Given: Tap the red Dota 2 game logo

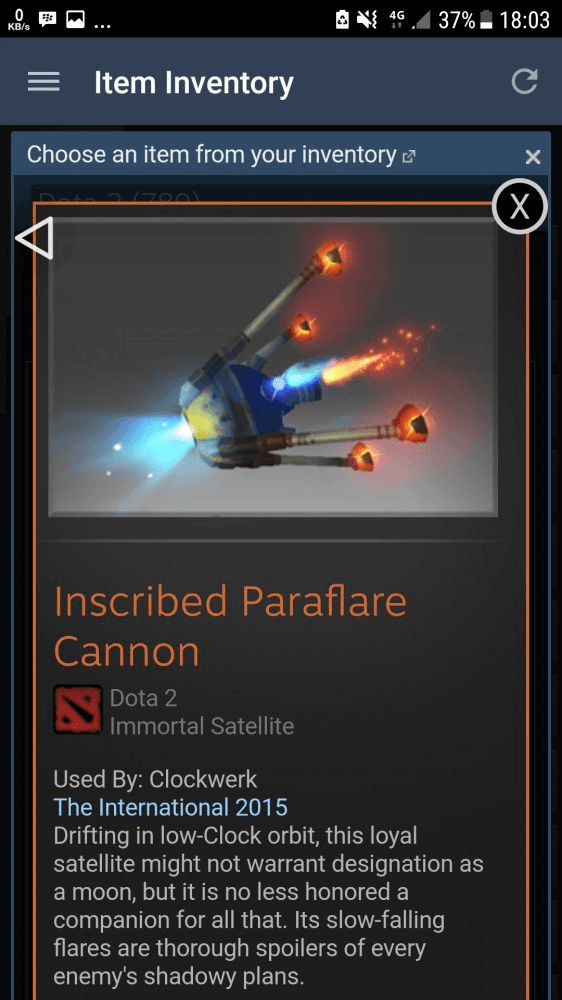Looking at the screenshot, I should pyautogui.click(x=78, y=709).
